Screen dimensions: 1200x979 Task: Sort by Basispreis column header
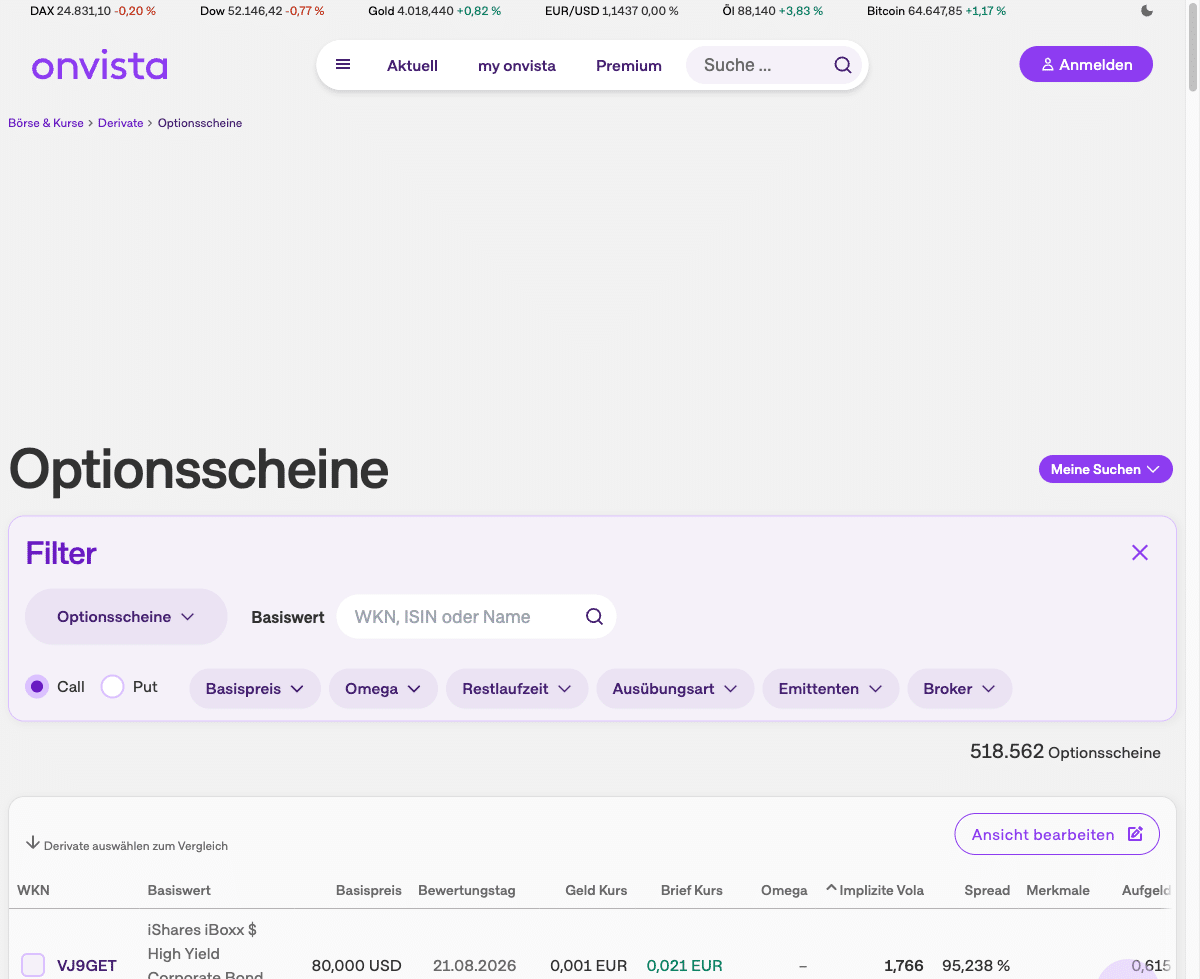(x=369, y=890)
